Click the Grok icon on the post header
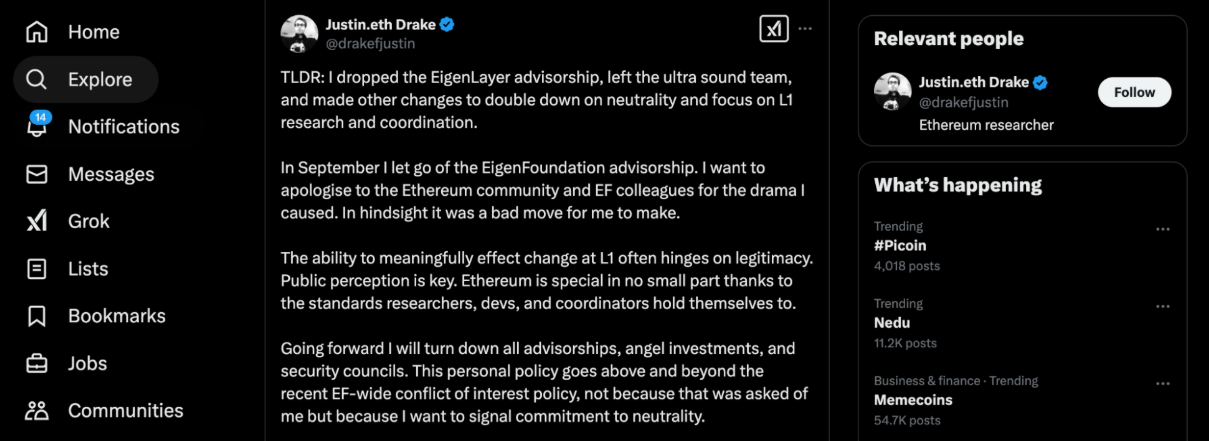Image resolution: width=1209 pixels, height=441 pixels. [773, 29]
